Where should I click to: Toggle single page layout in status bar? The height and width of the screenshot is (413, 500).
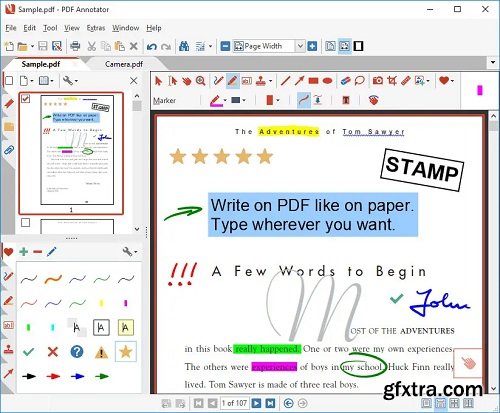426,403
